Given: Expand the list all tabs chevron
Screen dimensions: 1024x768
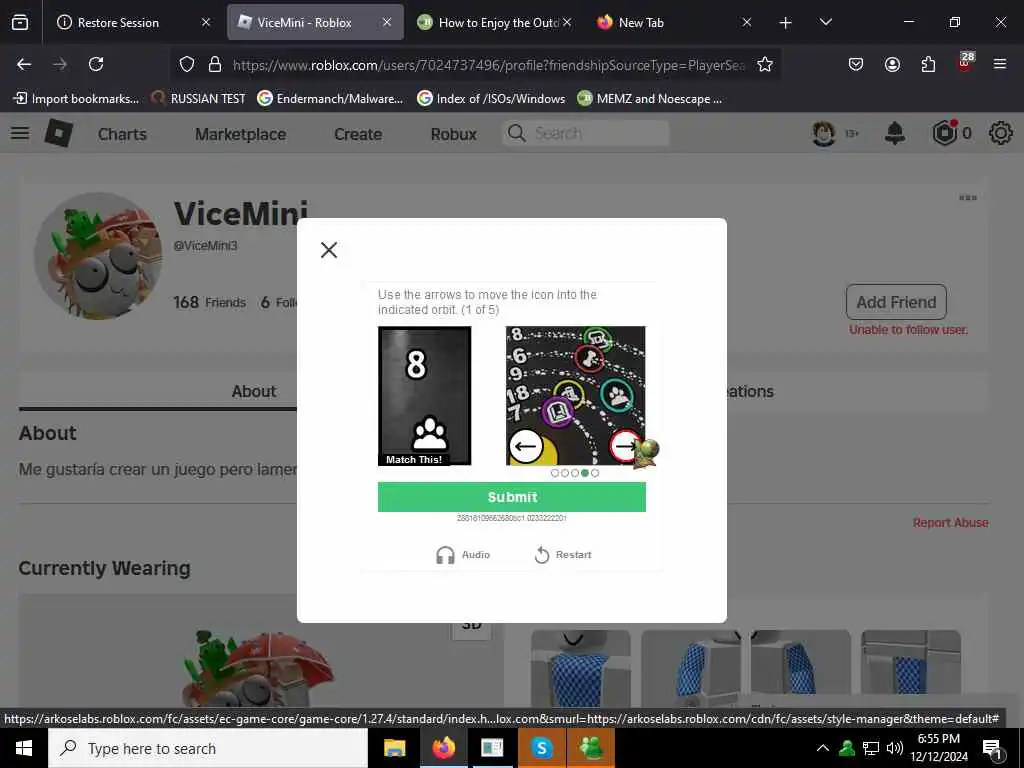Looking at the screenshot, I should coord(825,22).
